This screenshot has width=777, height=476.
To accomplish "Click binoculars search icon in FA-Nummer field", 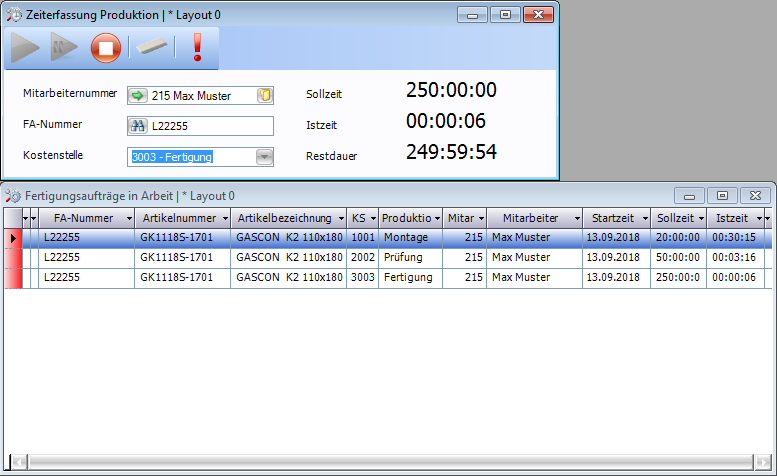I will (138, 126).
